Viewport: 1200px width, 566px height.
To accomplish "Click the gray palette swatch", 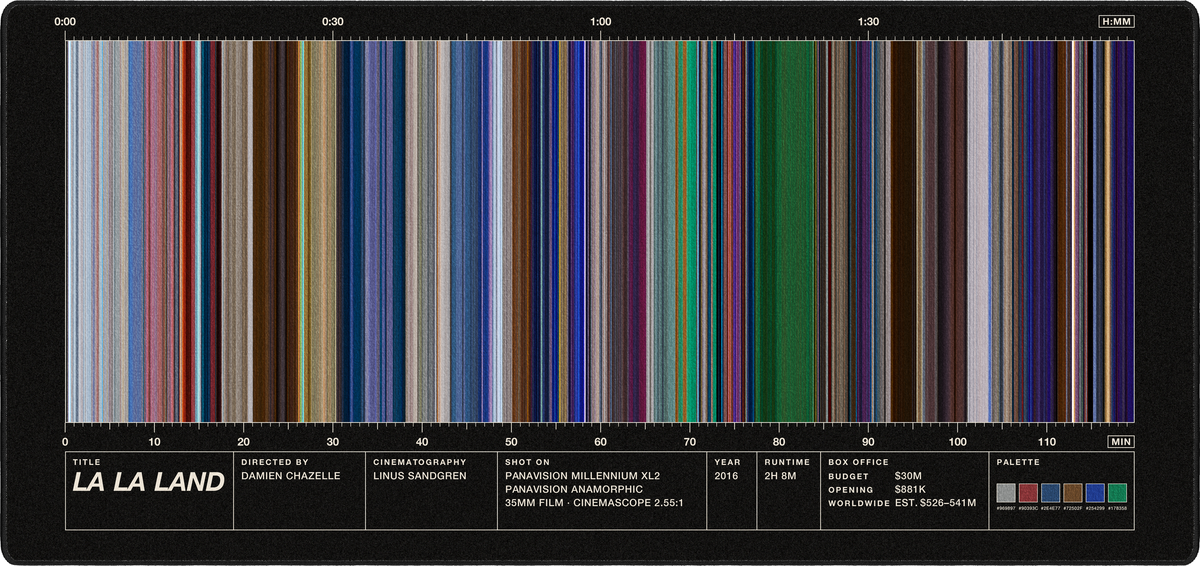I will tap(1006, 492).
